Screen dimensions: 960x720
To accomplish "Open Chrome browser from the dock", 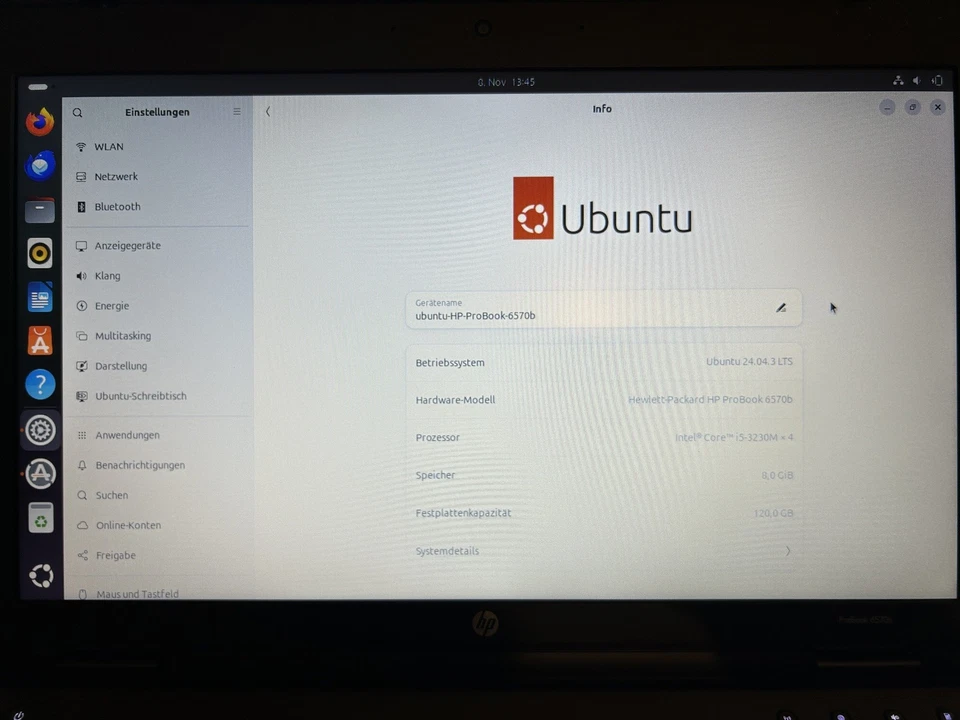I will (x=40, y=165).
